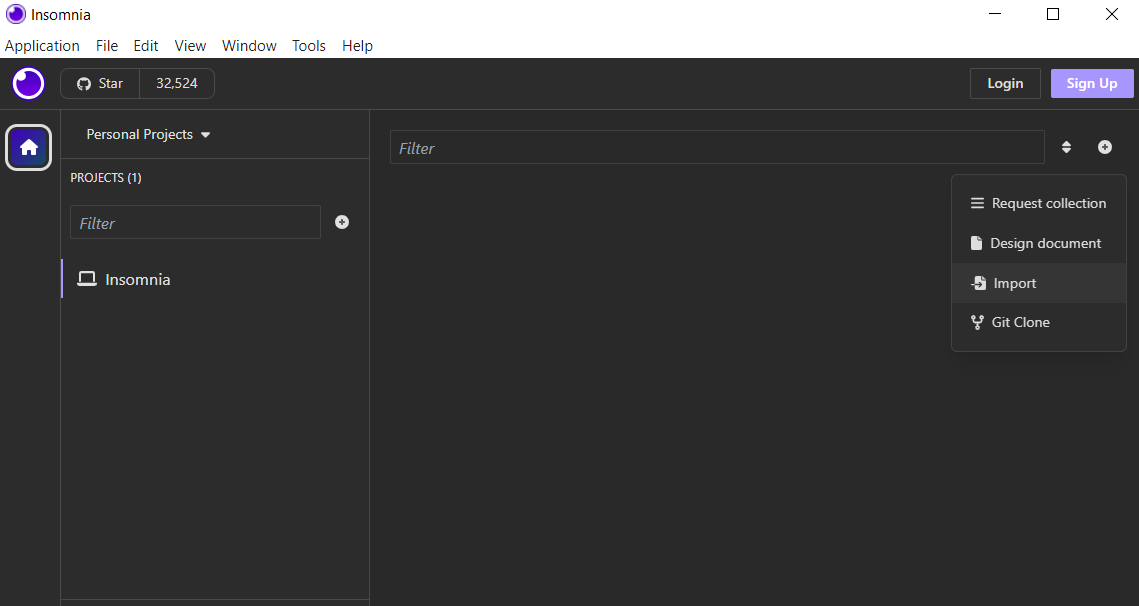Open the 32,524 stargazers count link
The width and height of the screenshot is (1139, 606).
(177, 84)
